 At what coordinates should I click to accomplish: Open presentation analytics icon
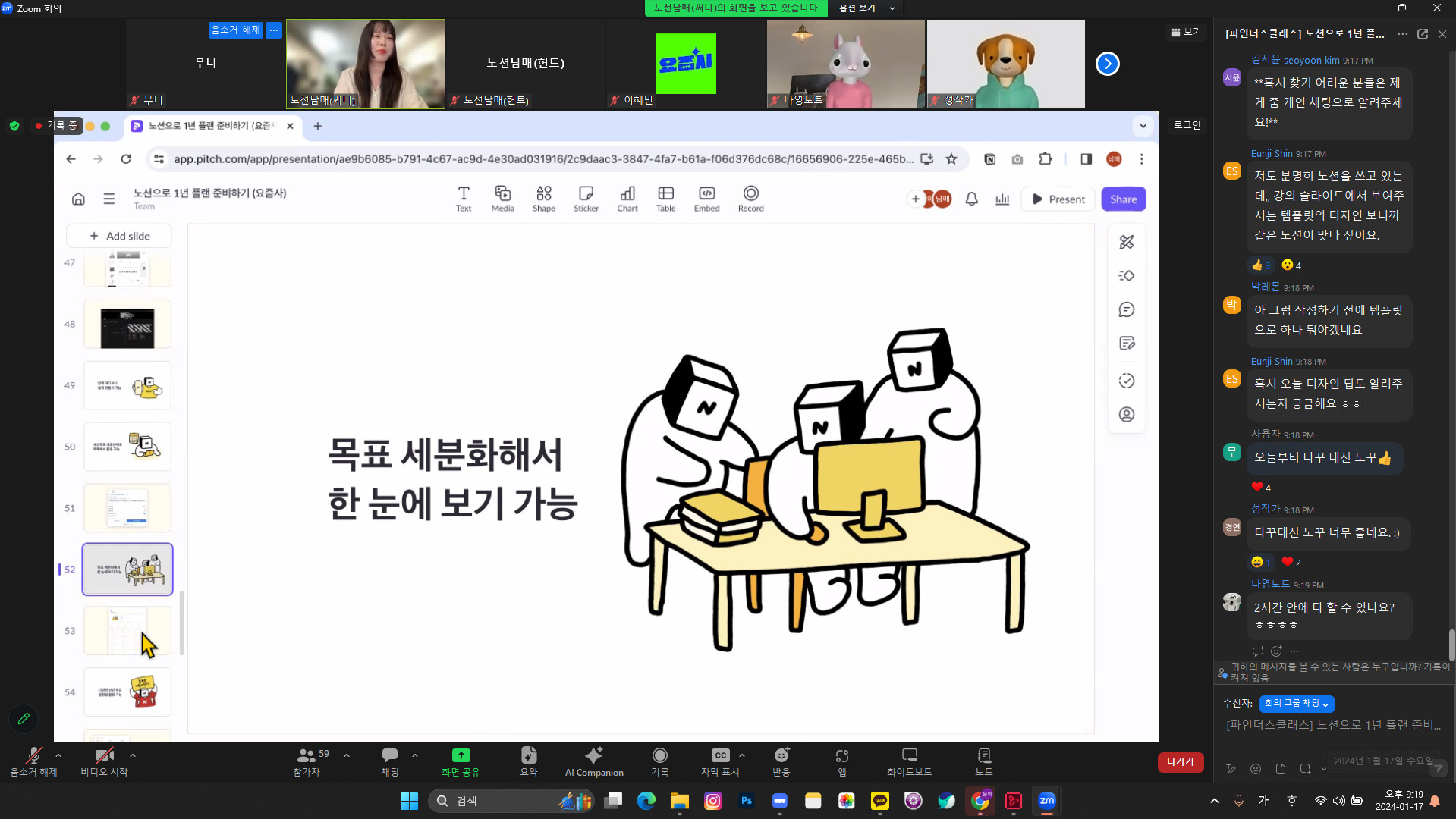pyautogui.click(x=1002, y=199)
